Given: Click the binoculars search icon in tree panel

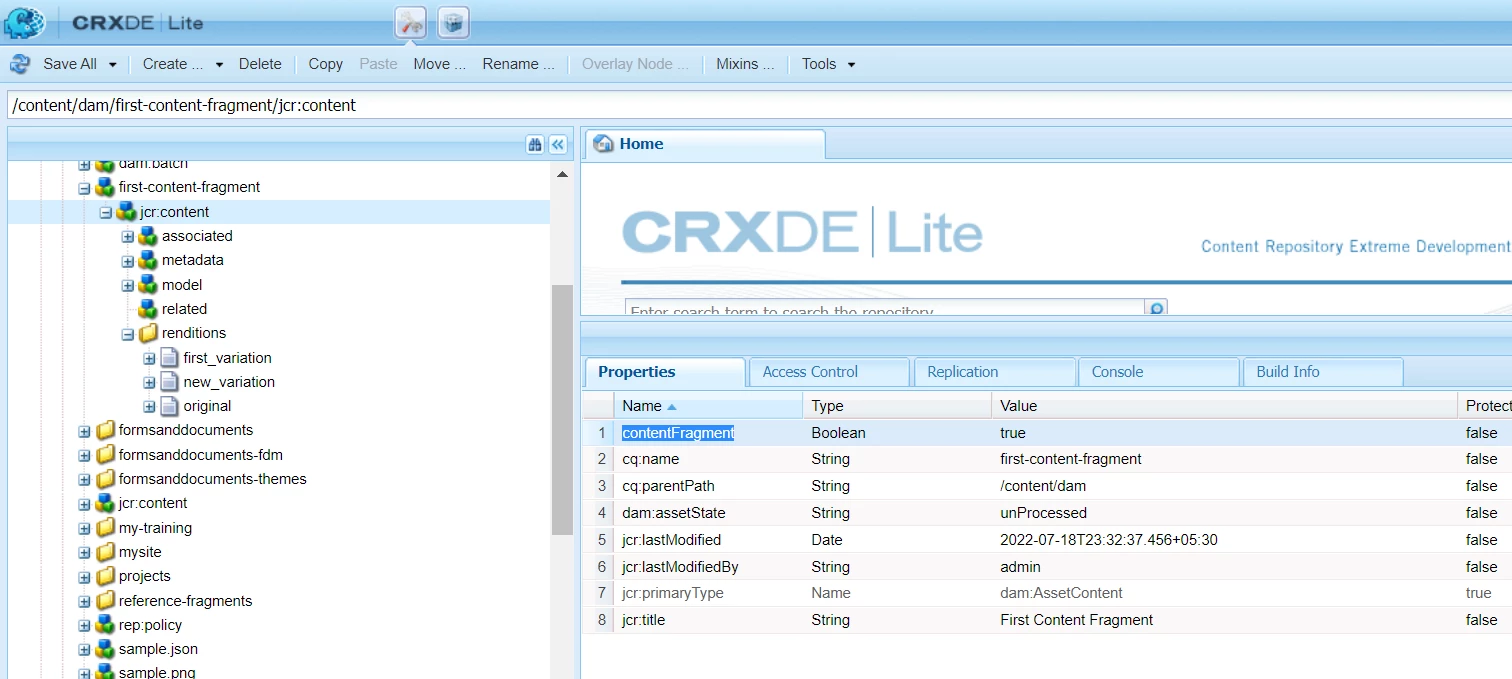Looking at the screenshot, I should point(535,145).
